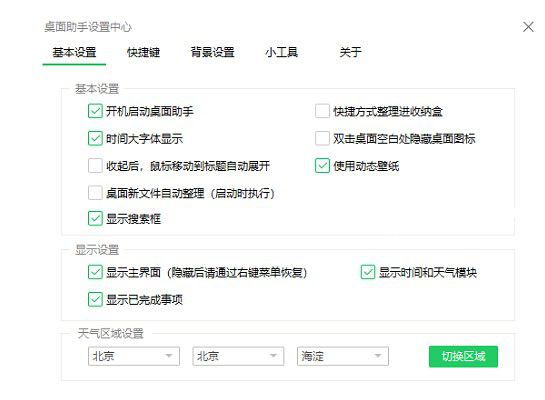
Task: Switch to the 快捷键 tab
Action: tap(143, 52)
